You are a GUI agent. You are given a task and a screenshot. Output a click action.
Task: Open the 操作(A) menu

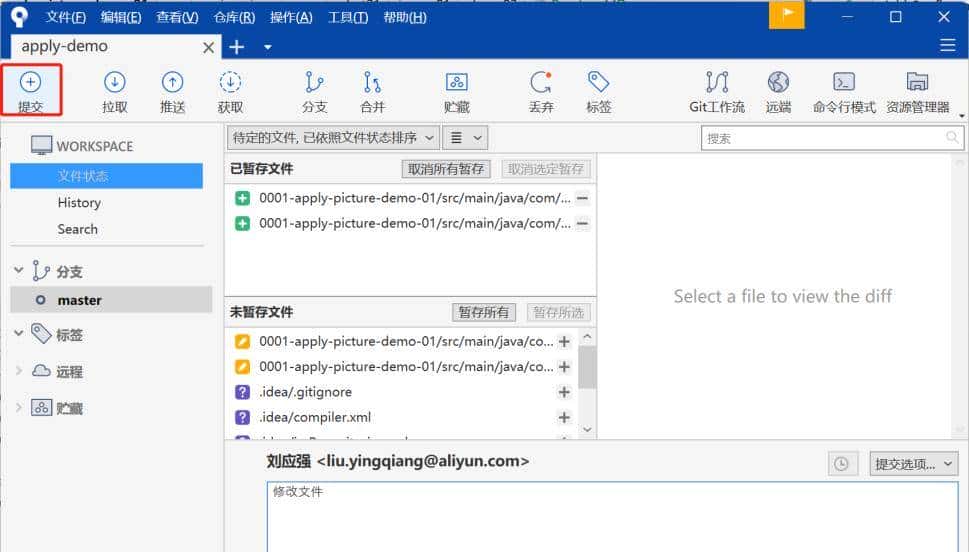291,17
